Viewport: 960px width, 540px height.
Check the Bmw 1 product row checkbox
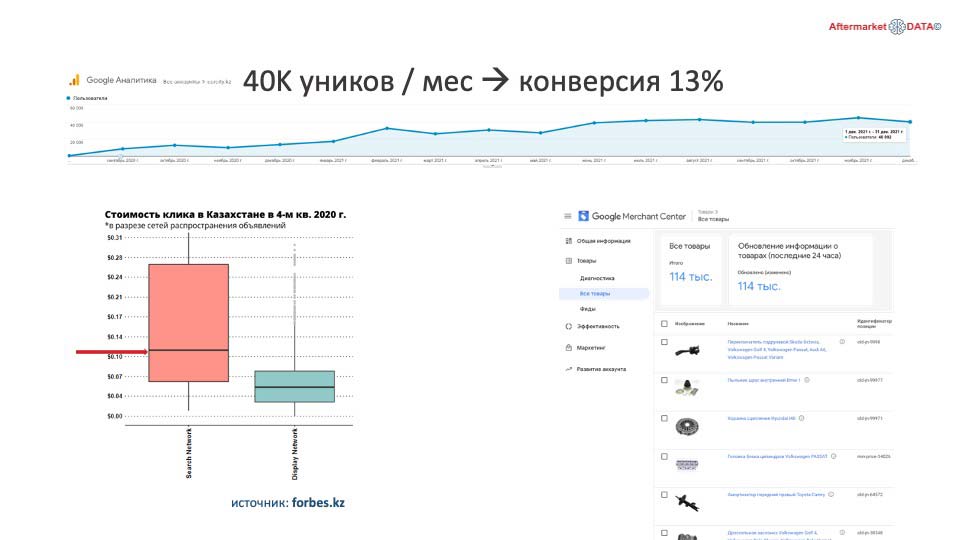664,380
